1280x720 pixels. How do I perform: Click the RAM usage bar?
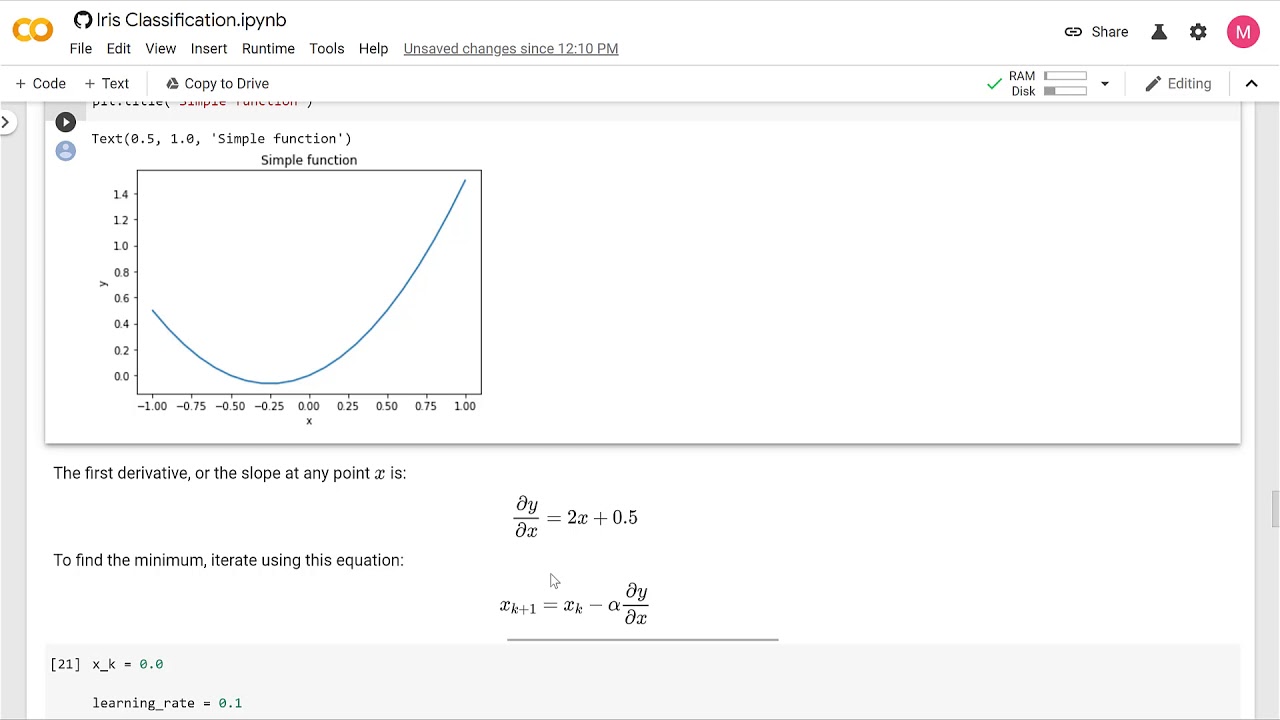(1065, 76)
